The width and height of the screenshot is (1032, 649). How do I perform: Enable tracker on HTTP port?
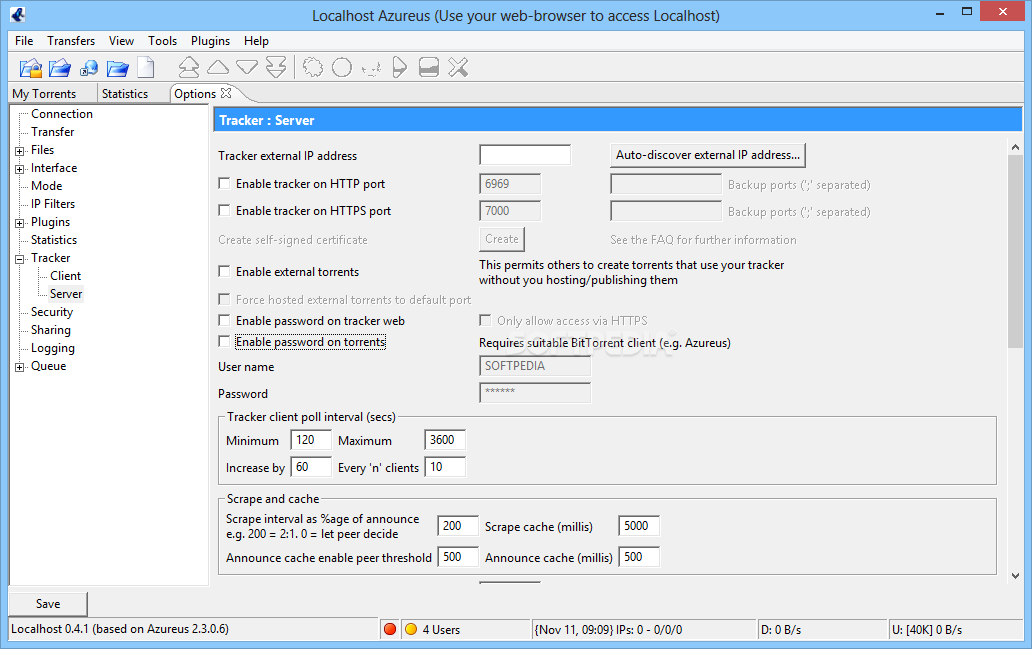coord(224,183)
